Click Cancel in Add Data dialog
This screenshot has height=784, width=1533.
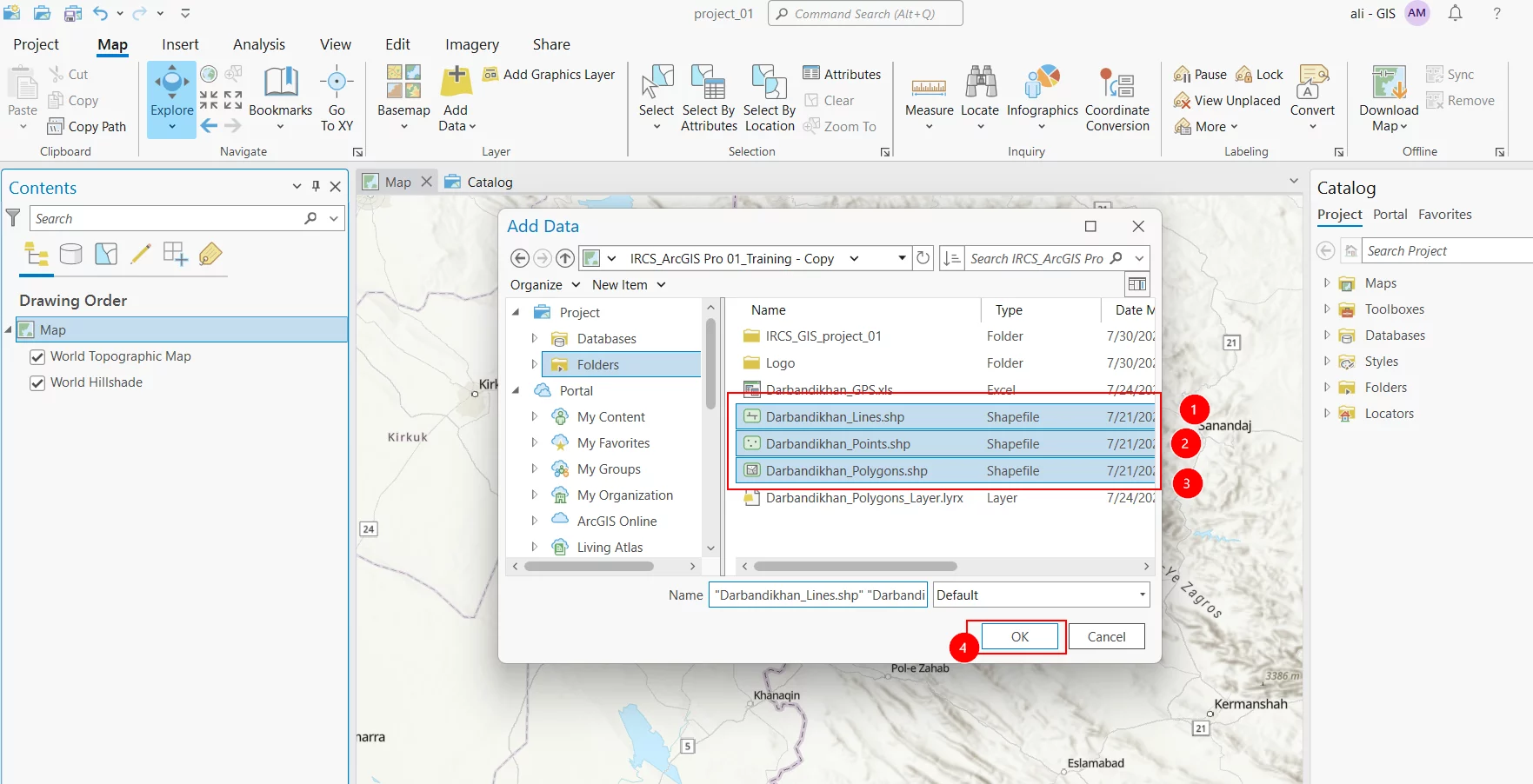[1106, 636]
